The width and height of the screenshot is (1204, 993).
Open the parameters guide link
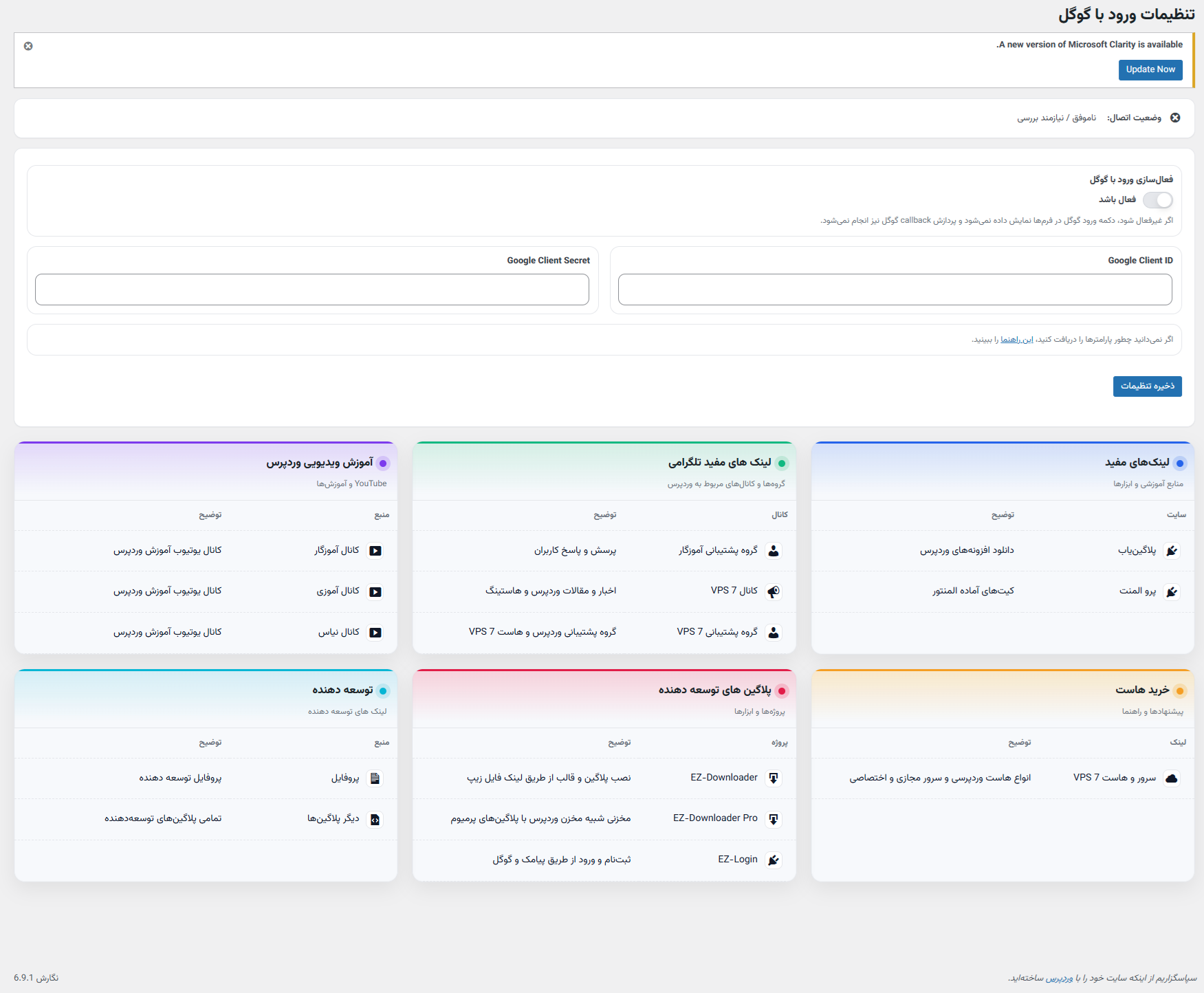click(1016, 340)
